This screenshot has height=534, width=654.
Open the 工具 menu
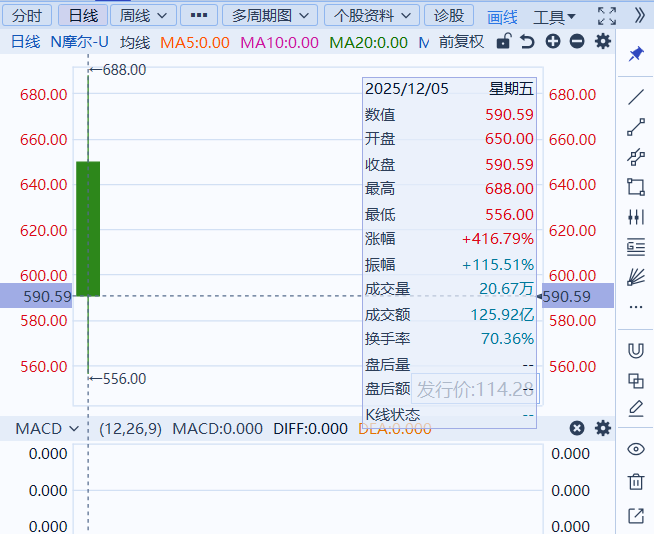[554, 17]
